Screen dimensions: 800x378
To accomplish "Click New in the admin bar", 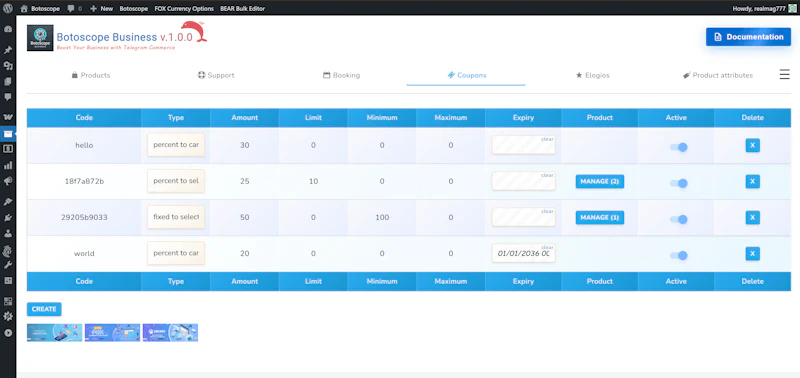I will point(102,8).
